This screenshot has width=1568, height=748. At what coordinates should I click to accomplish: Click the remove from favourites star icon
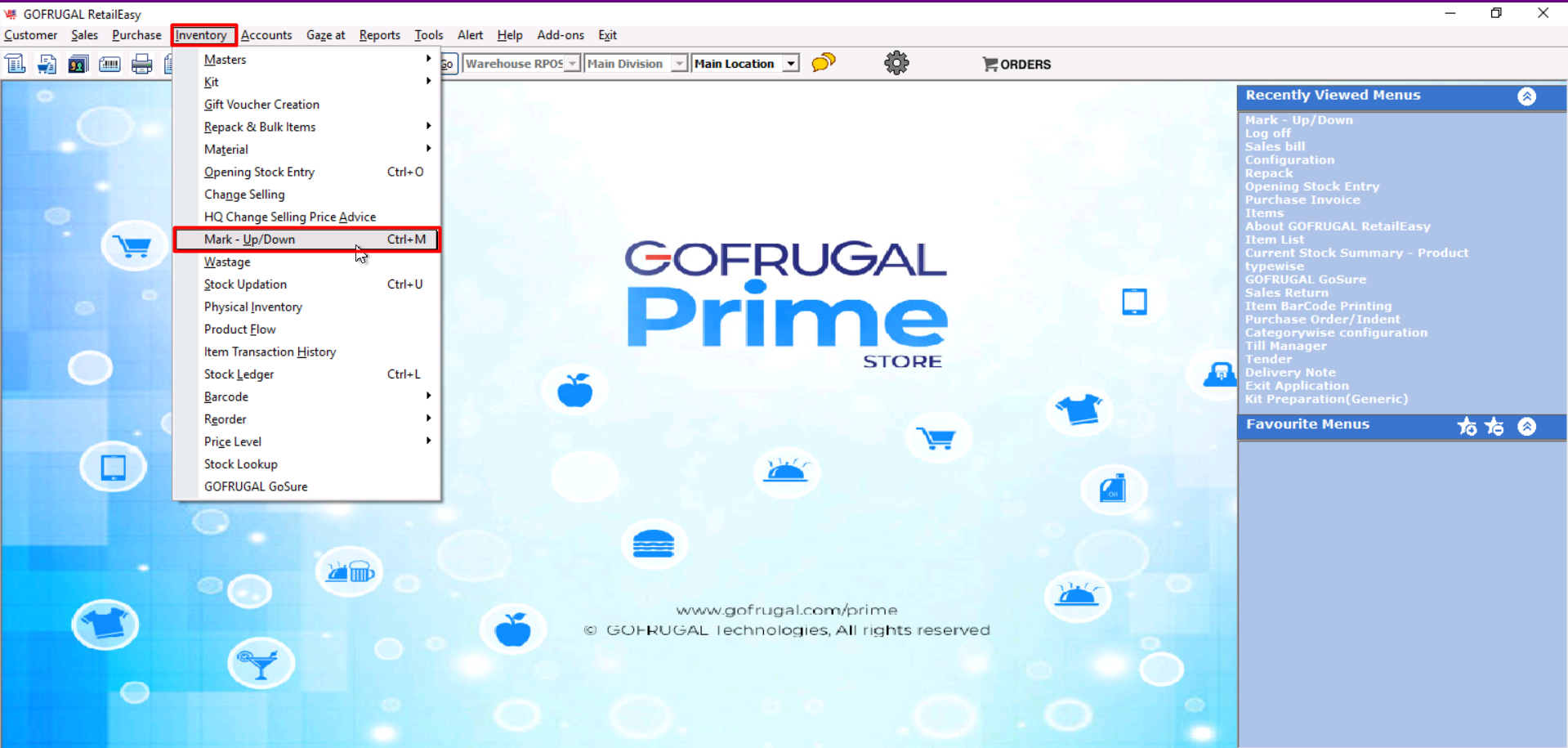[x=1495, y=426]
